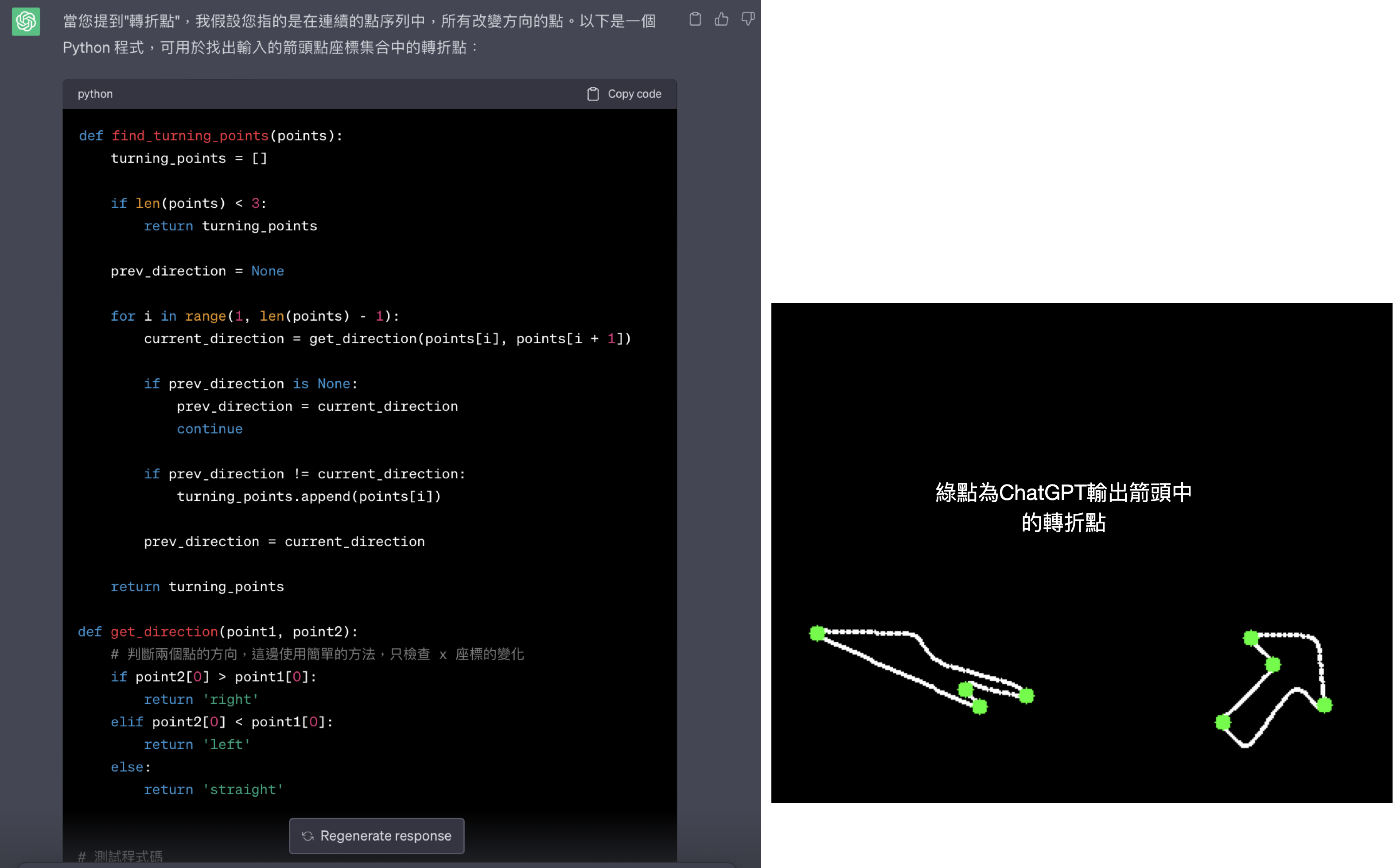Screen dimensions: 1393x868
Task: Click the rightmost green dot of left arrow
Action: click(1027, 696)
